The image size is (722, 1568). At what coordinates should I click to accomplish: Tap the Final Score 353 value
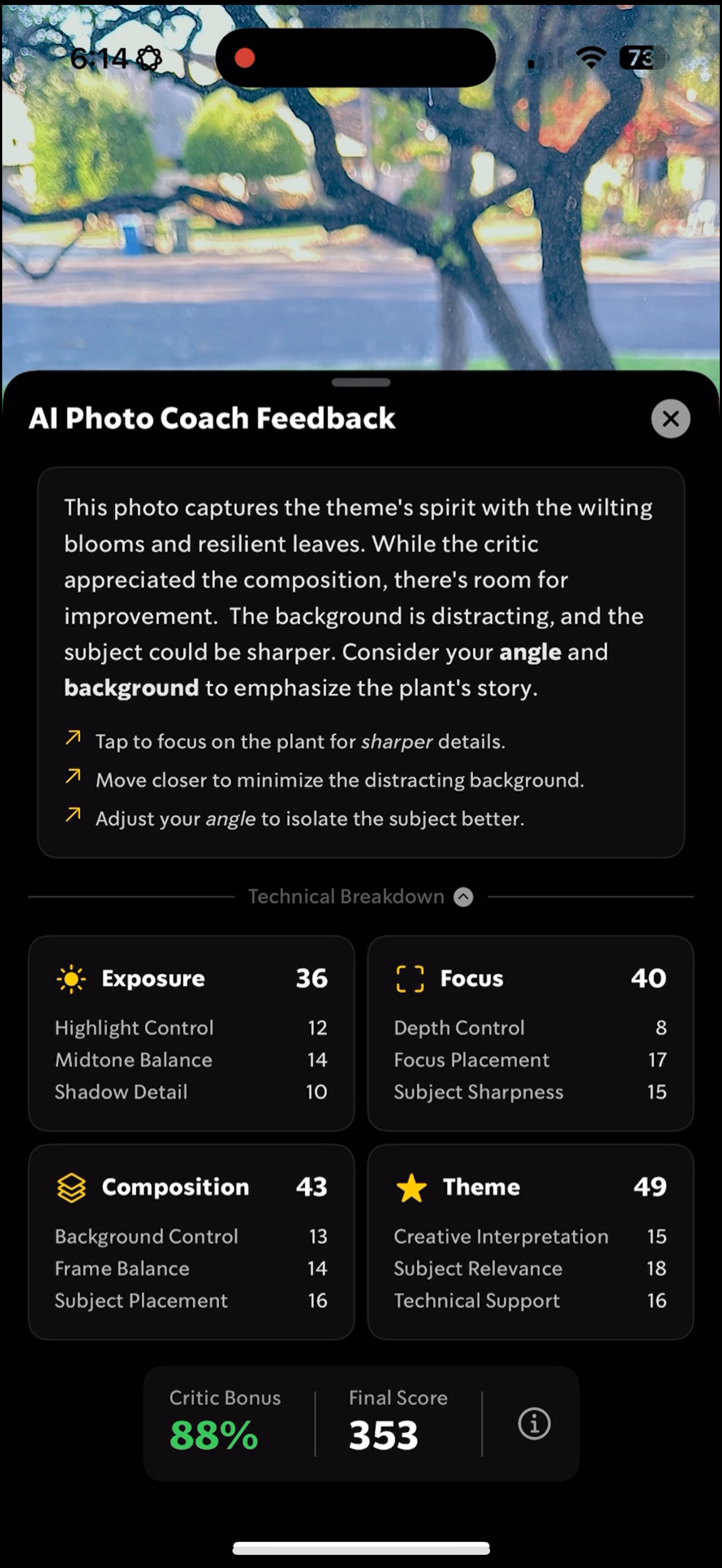pyautogui.click(x=383, y=1435)
